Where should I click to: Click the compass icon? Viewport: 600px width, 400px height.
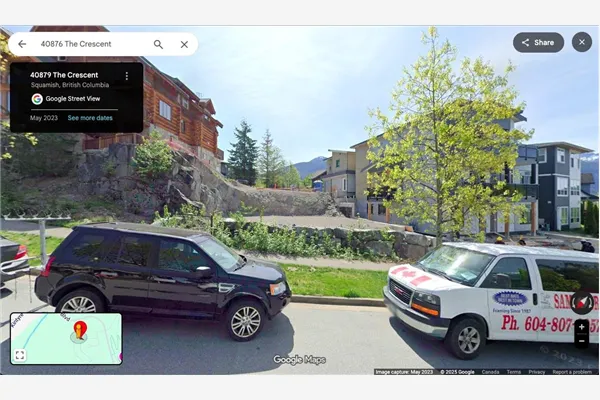[582, 303]
